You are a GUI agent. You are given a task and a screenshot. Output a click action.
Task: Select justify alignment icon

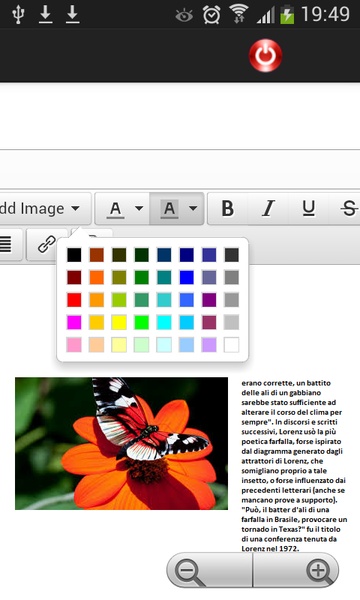point(6,244)
